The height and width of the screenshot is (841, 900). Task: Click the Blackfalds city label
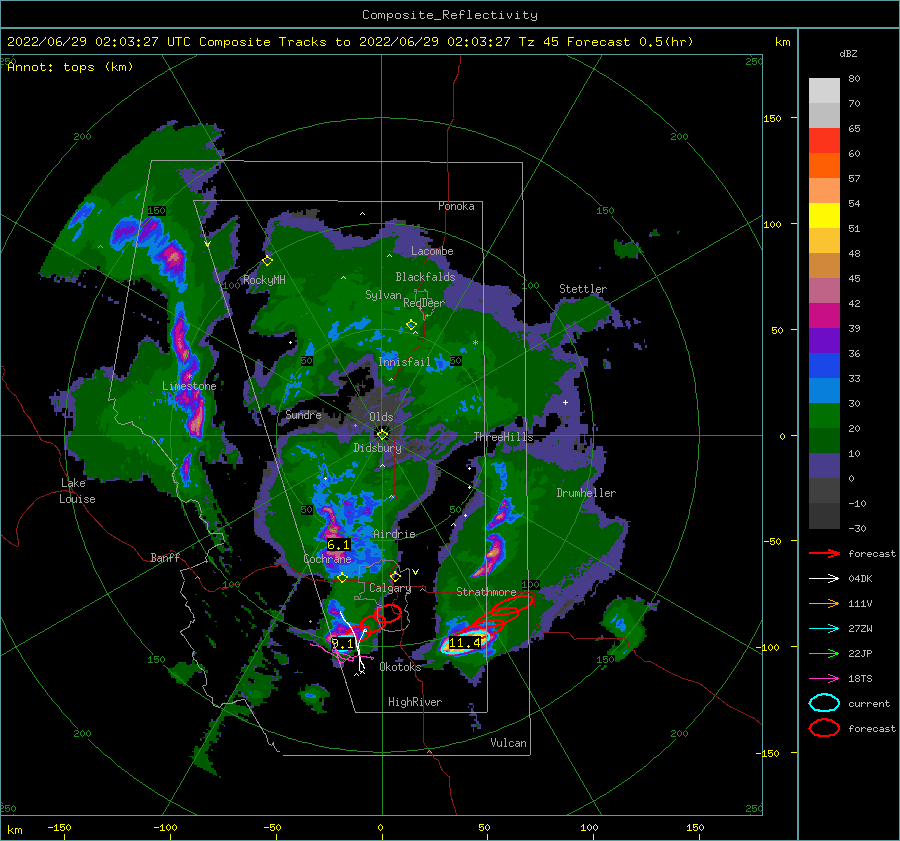coord(425,277)
